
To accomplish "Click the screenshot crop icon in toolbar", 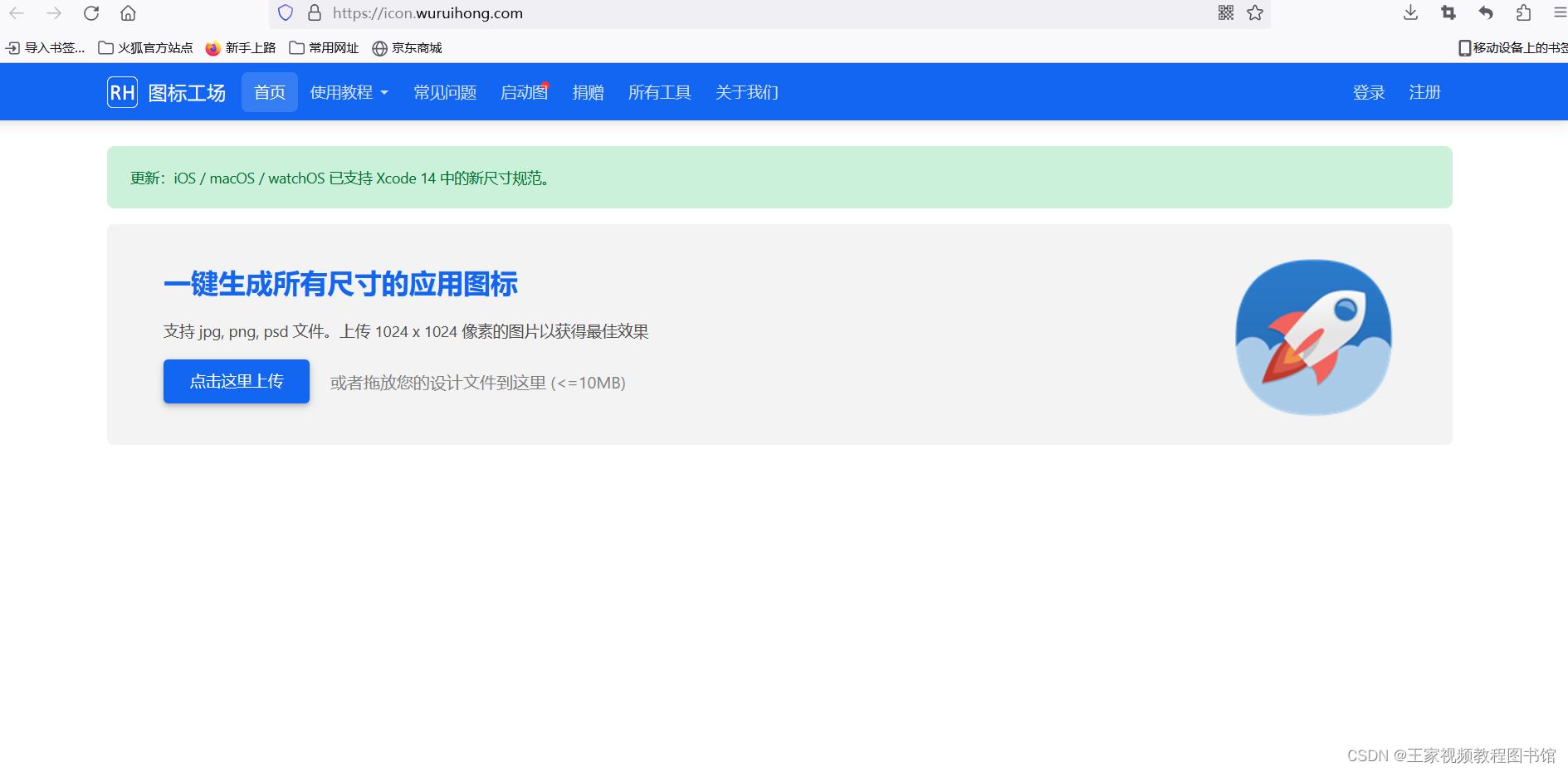I will [1448, 13].
